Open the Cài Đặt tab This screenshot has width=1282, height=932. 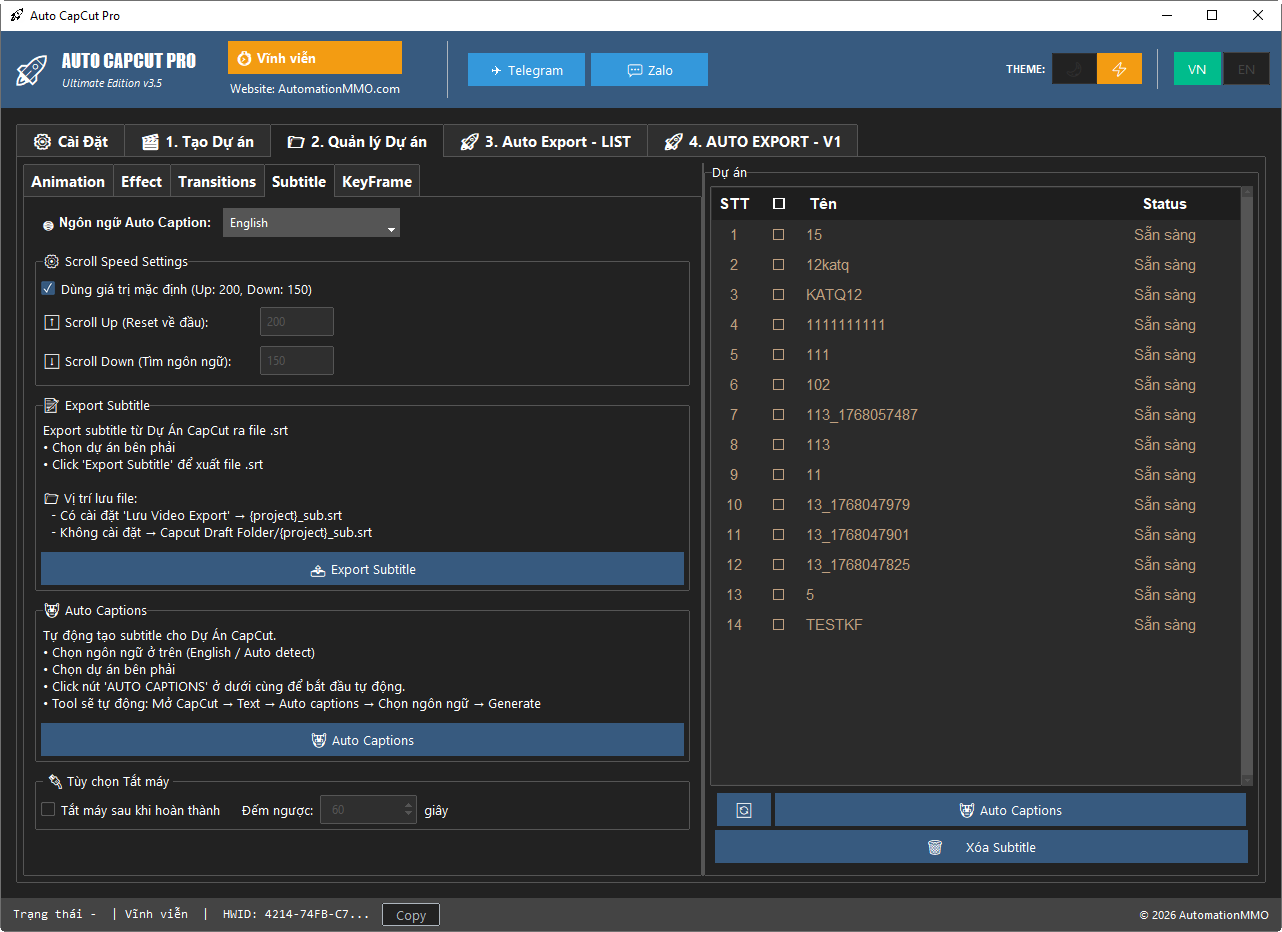(x=70, y=142)
